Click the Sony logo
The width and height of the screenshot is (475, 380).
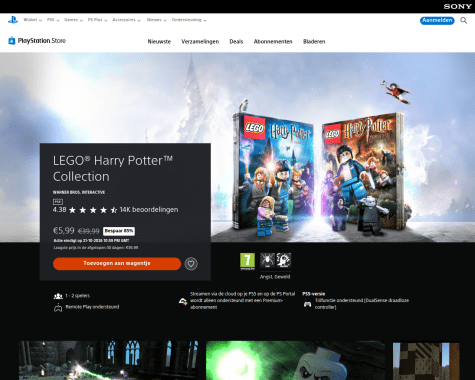pyautogui.click(x=457, y=7)
